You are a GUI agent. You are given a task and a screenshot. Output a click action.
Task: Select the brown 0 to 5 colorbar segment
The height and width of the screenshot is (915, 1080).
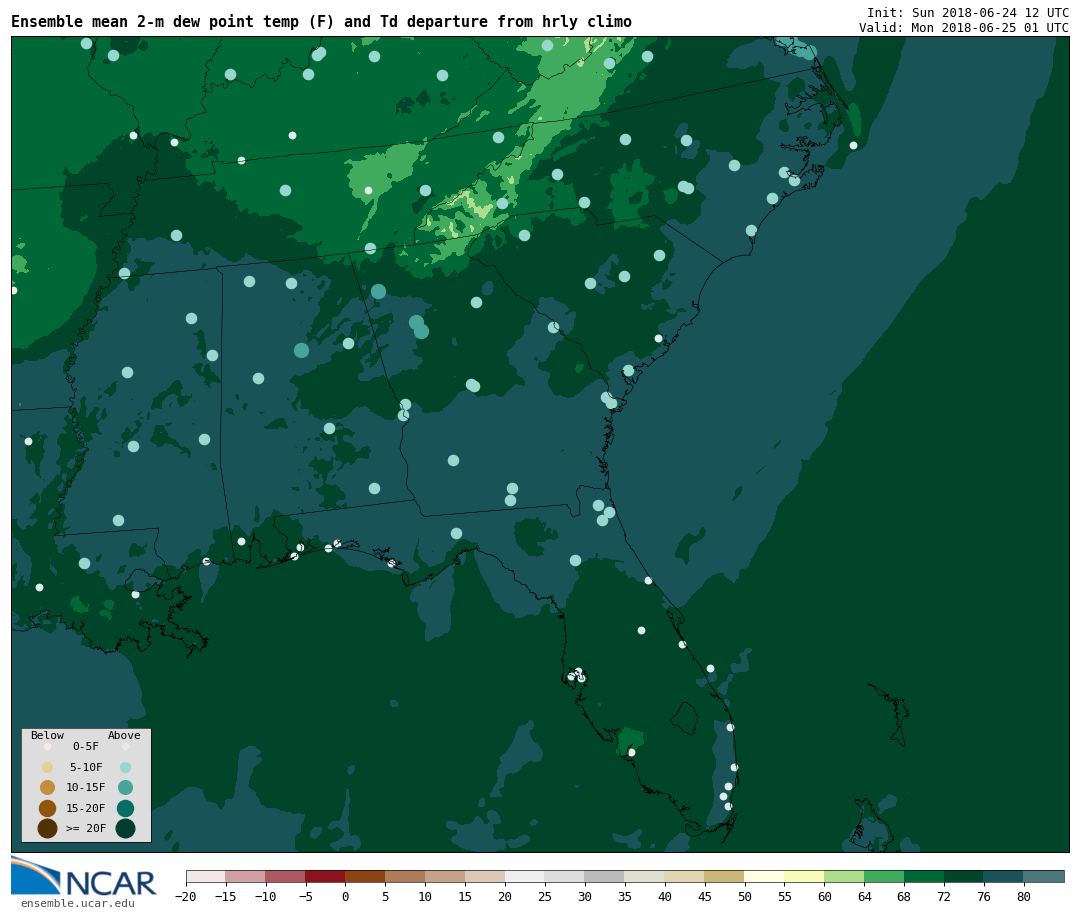(365, 876)
